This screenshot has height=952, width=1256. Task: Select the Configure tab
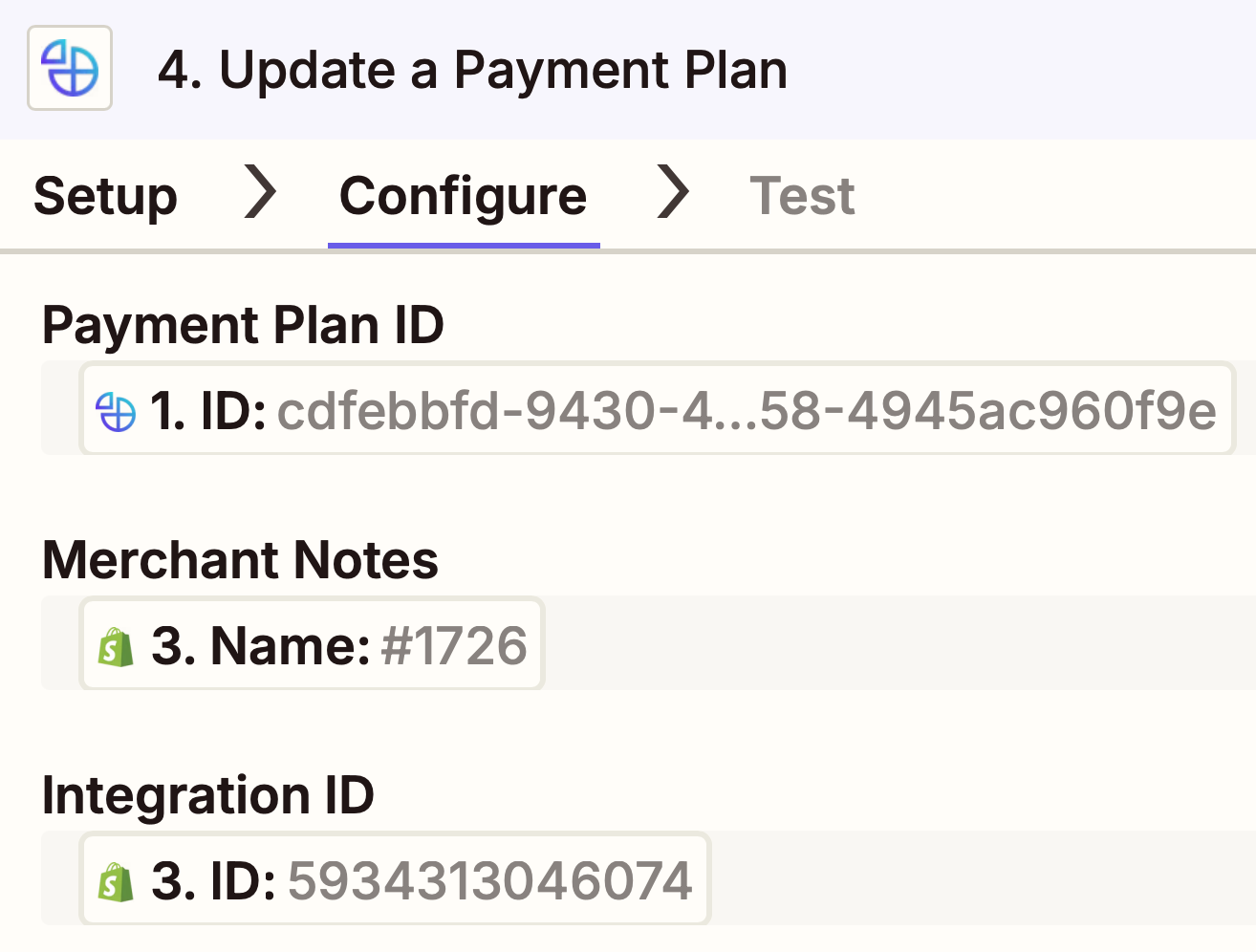click(x=463, y=196)
